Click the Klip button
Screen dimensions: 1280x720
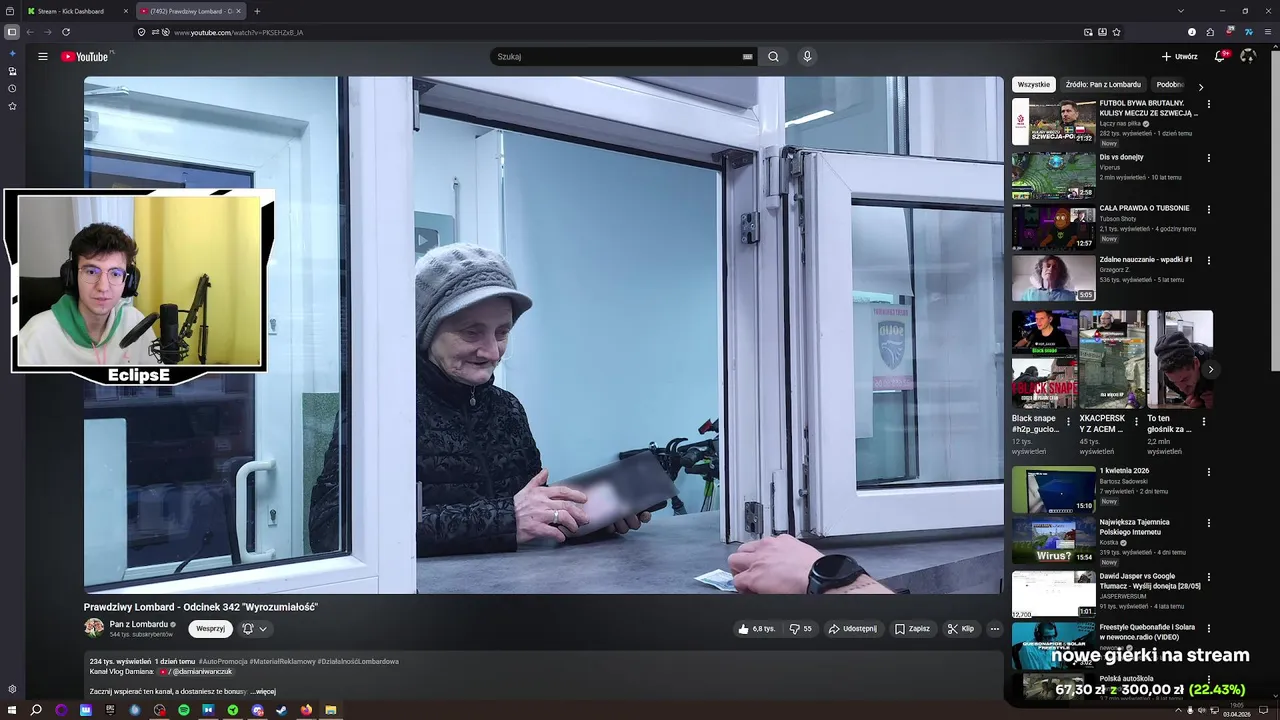click(x=961, y=629)
